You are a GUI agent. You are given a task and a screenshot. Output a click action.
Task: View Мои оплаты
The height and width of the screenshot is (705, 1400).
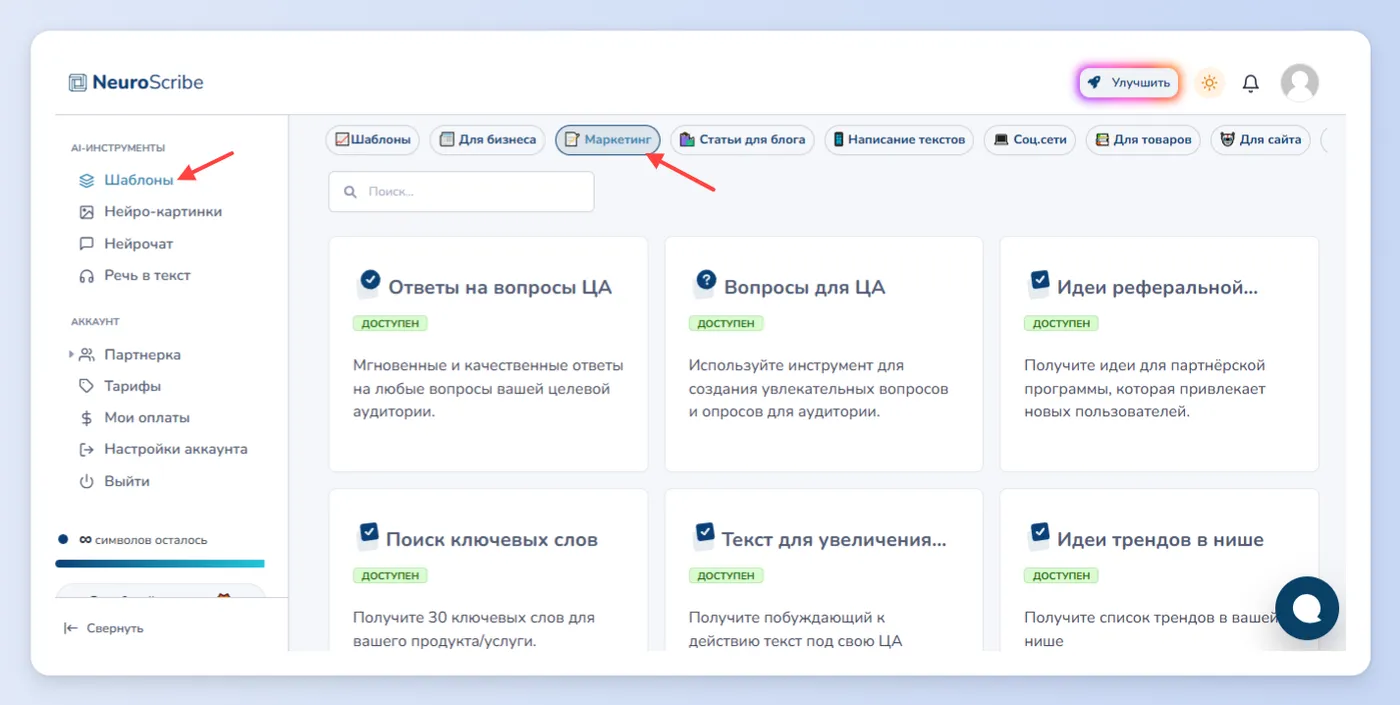[134, 418]
